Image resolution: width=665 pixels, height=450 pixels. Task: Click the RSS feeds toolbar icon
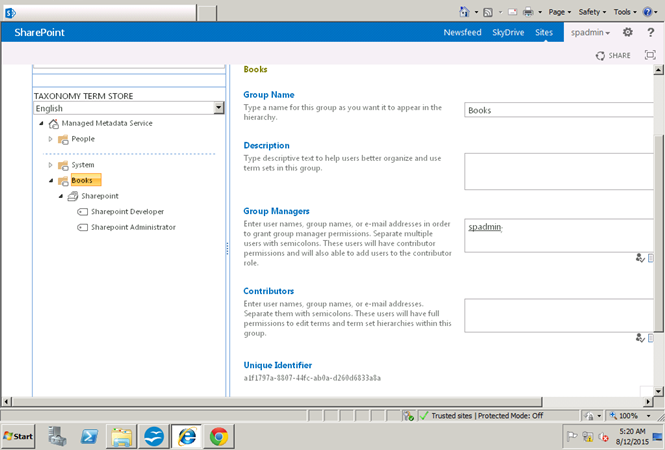(x=488, y=12)
